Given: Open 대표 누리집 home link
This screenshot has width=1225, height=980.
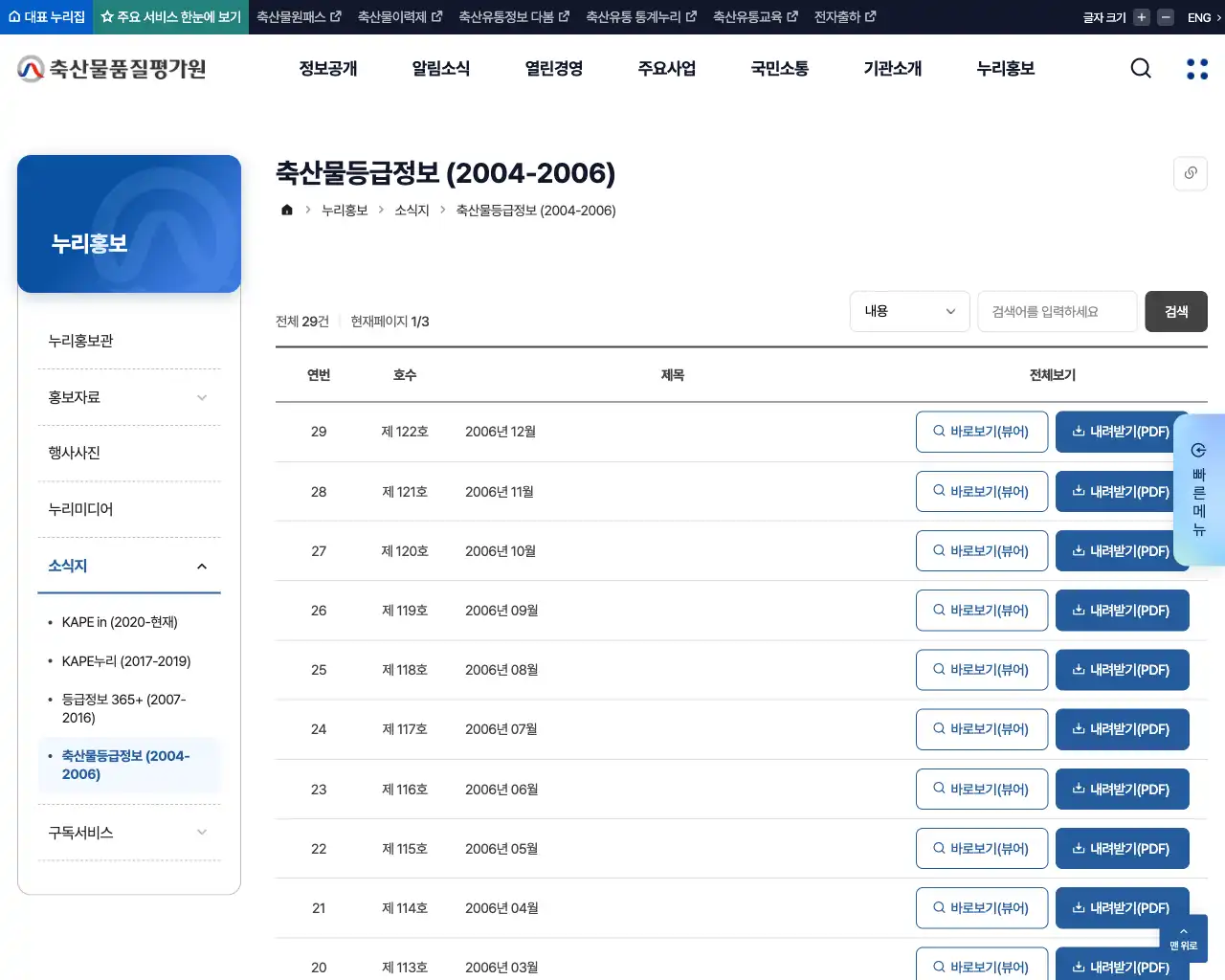Looking at the screenshot, I should pos(47,17).
